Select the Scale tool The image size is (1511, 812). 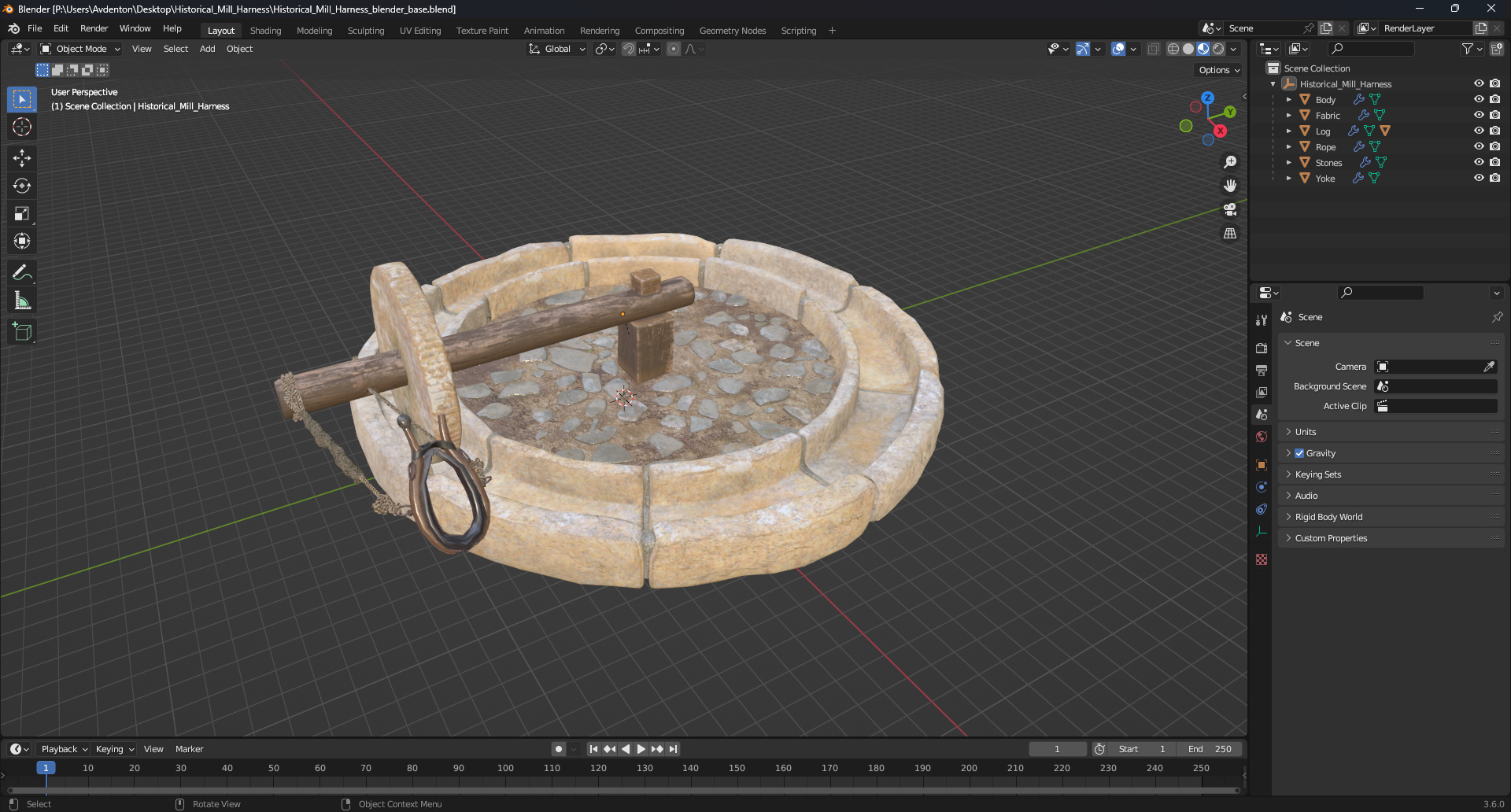click(x=22, y=213)
